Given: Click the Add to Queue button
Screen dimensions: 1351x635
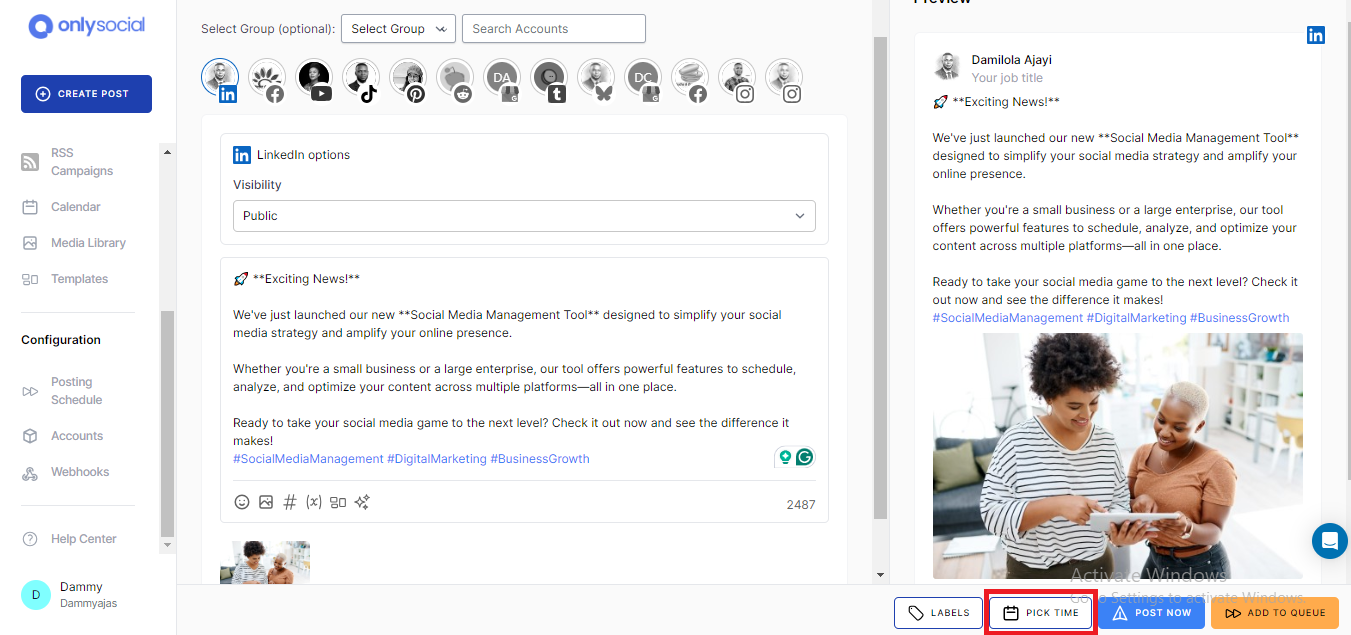Looking at the screenshot, I should click(1274, 613).
